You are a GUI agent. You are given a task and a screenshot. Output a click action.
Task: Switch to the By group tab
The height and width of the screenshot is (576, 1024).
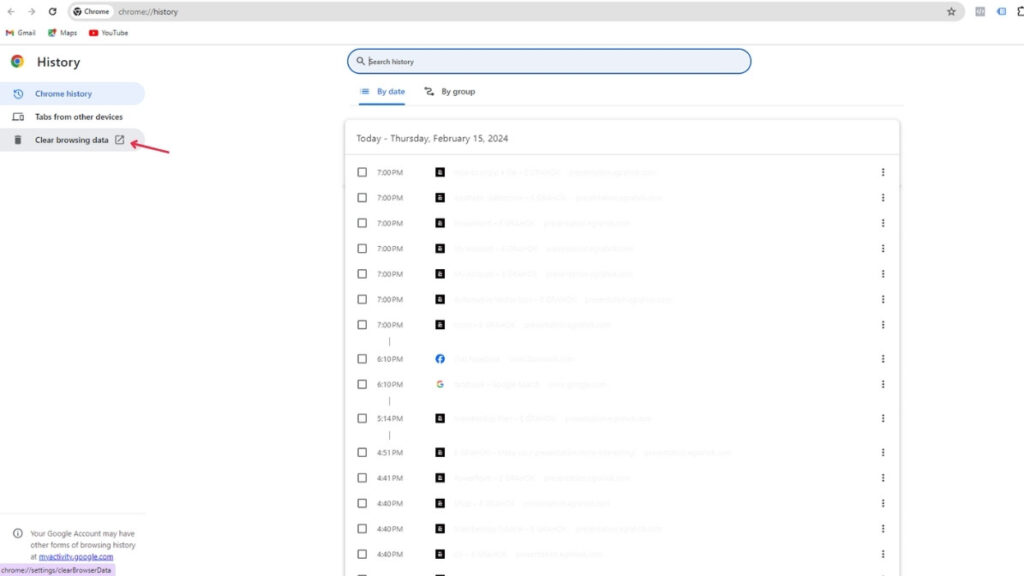(449, 92)
